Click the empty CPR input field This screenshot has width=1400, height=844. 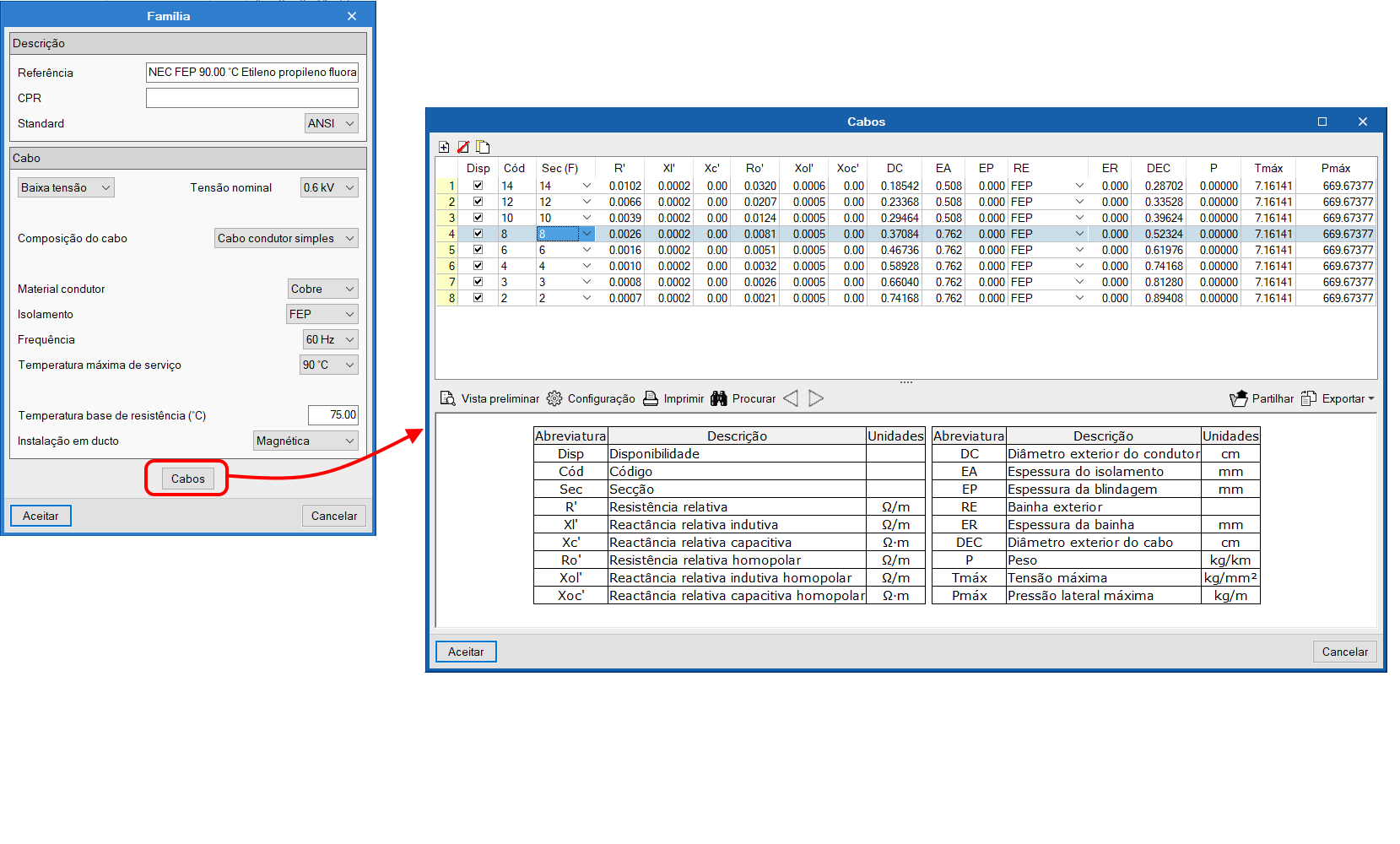252,98
